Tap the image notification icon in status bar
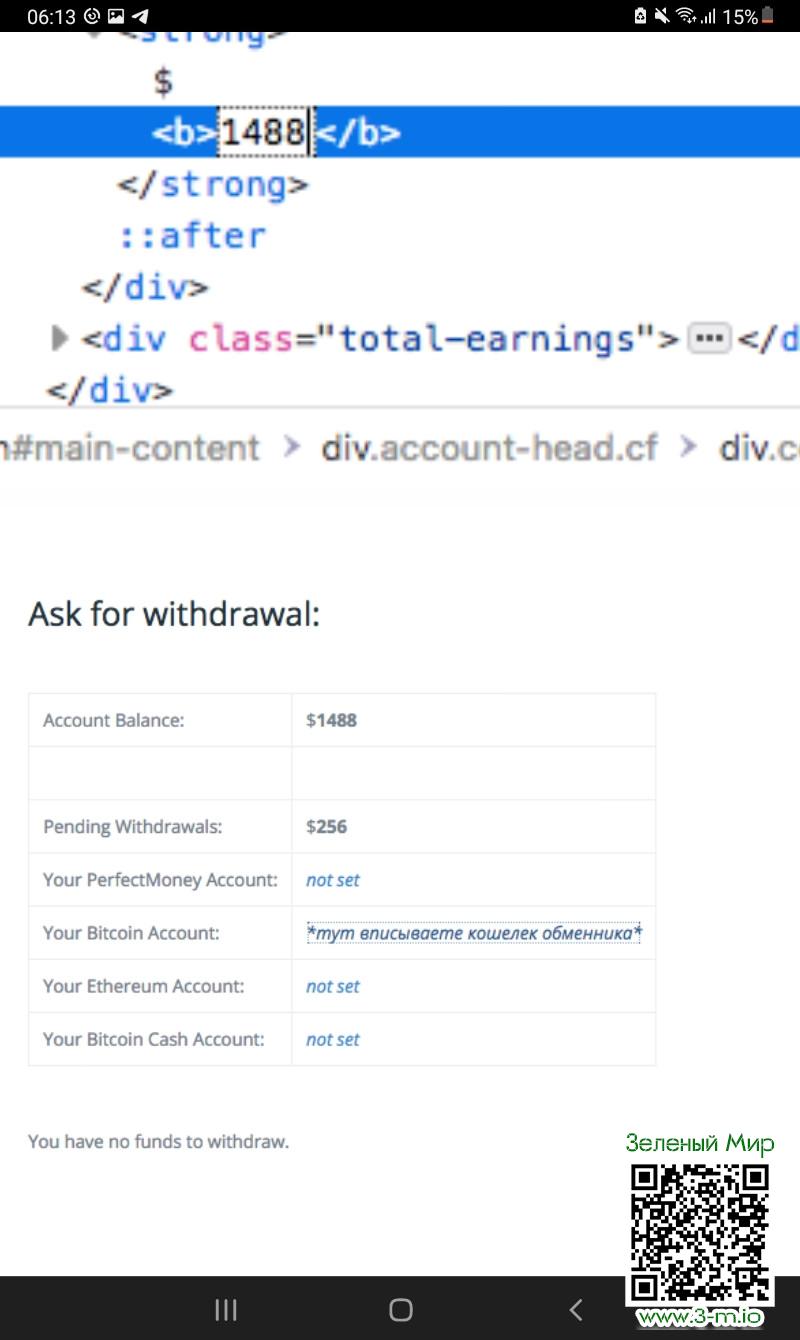The image size is (800, 1340). pos(117,16)
